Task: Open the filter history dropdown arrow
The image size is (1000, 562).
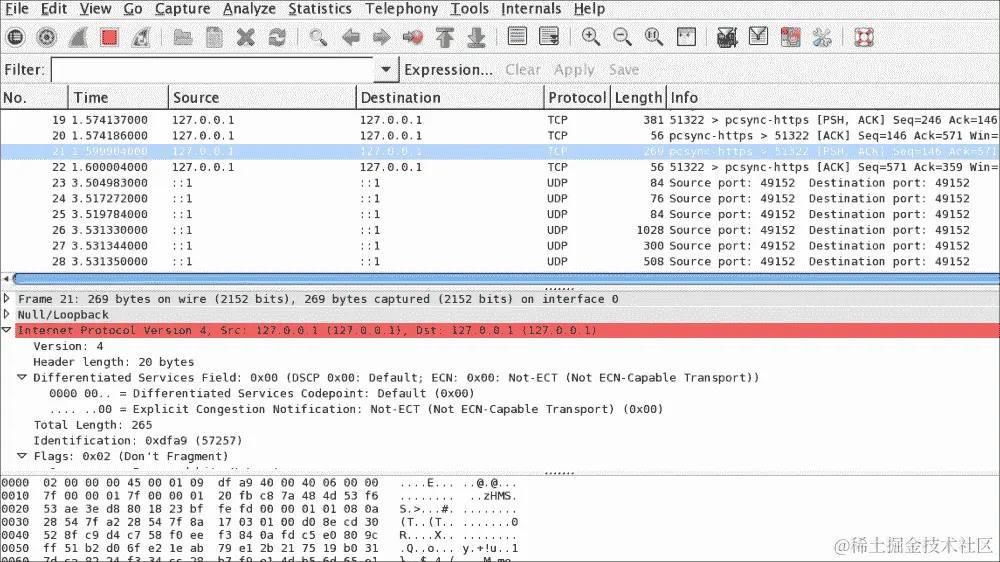Action: coord(386,70)
